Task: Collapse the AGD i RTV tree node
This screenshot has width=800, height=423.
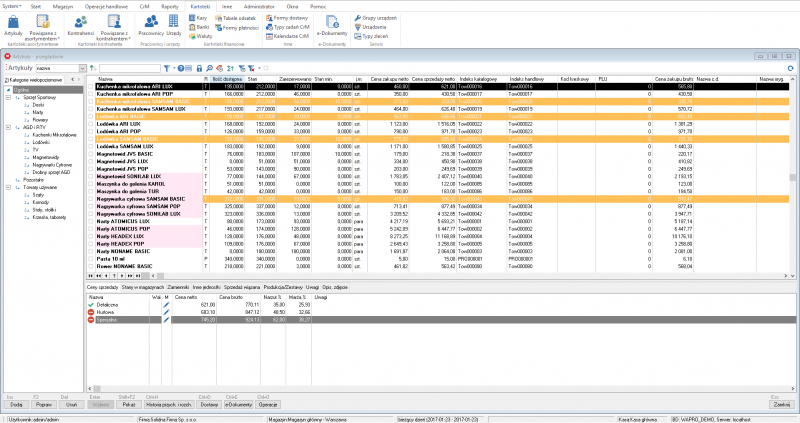Action: tap(7, 126)
